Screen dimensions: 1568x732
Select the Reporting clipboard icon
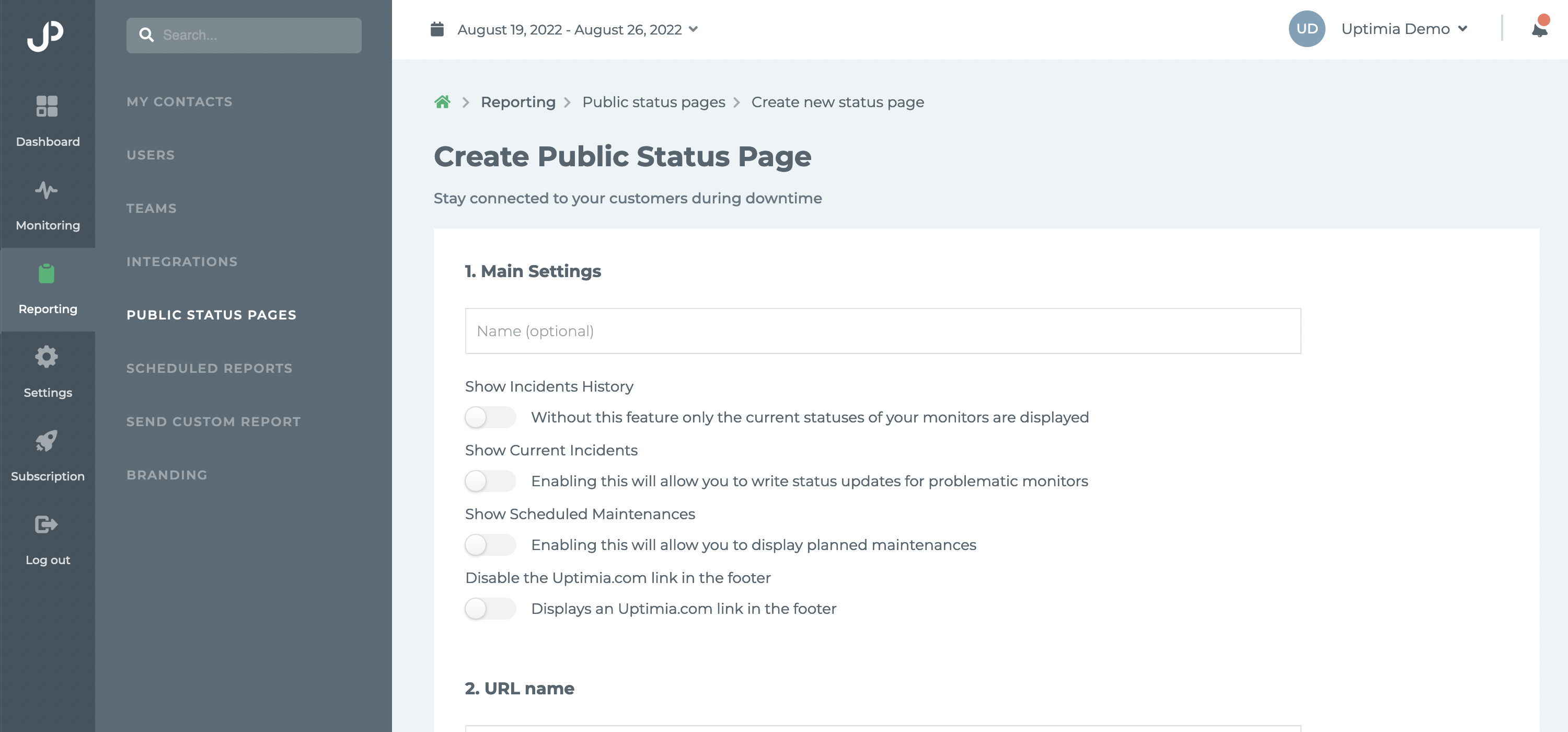47,273
